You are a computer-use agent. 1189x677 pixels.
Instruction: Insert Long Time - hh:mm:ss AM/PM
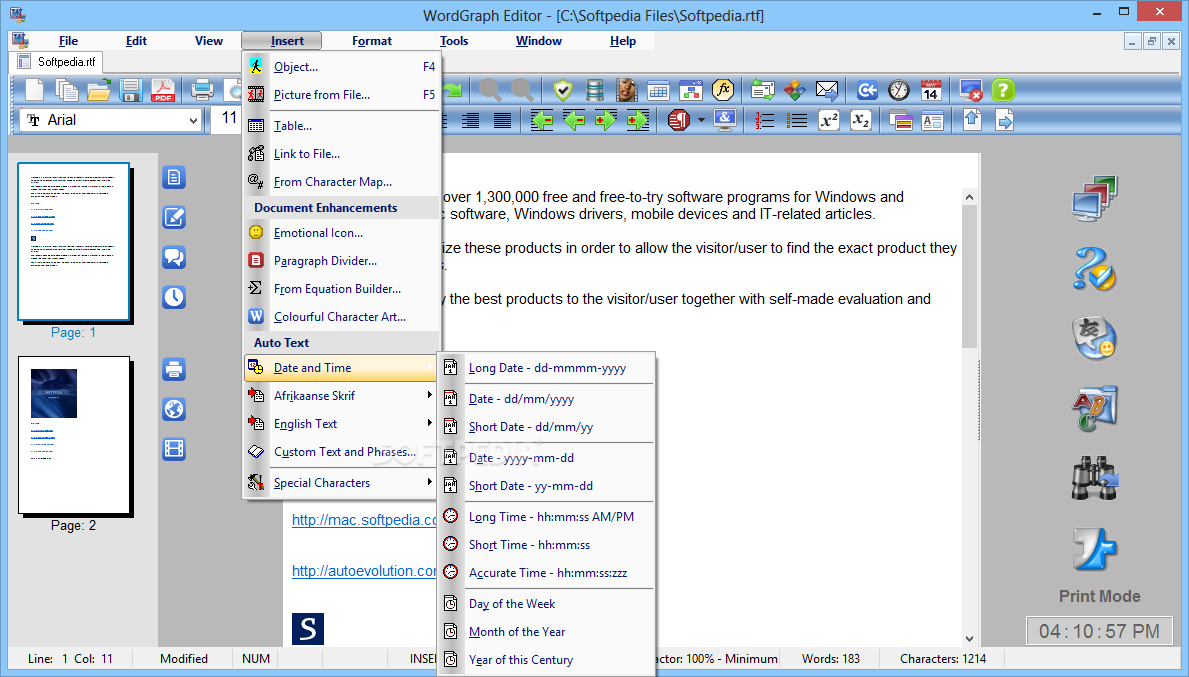tap(547, 517)
